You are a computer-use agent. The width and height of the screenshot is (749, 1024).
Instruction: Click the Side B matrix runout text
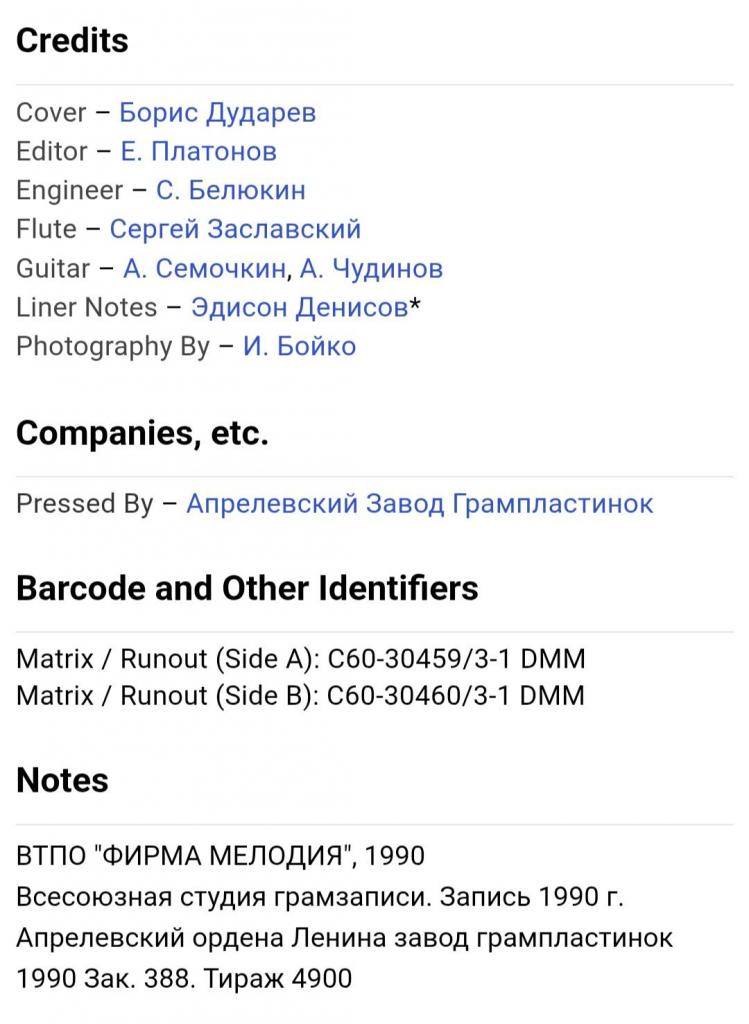pos(300,696)
